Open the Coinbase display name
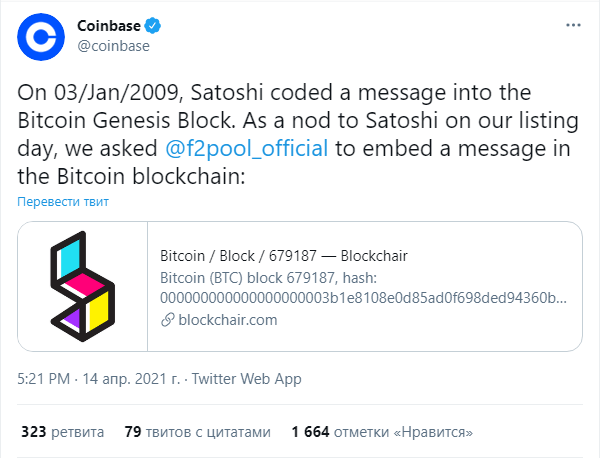This screenshot has width=600, height=458. [109, 26]
